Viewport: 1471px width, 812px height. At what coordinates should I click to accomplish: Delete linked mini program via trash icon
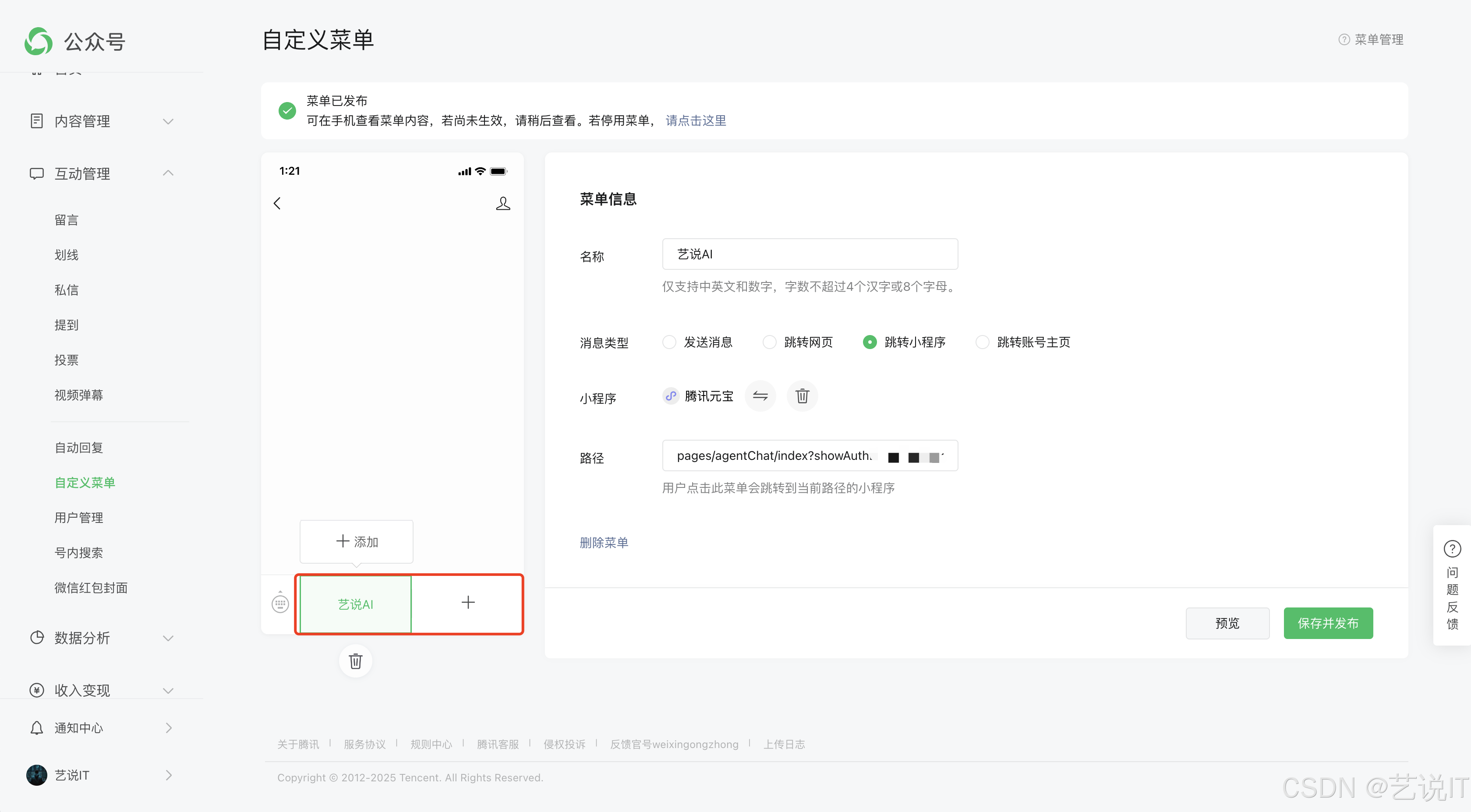pos(802,396)
